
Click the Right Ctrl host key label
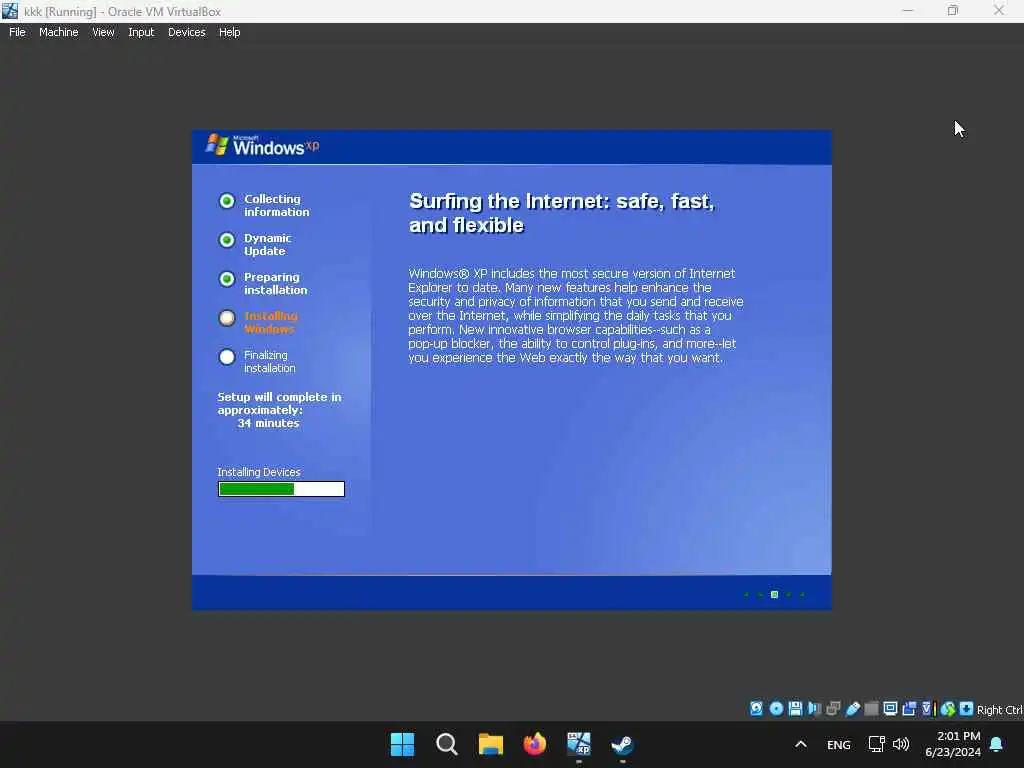(x=999, y=710)
